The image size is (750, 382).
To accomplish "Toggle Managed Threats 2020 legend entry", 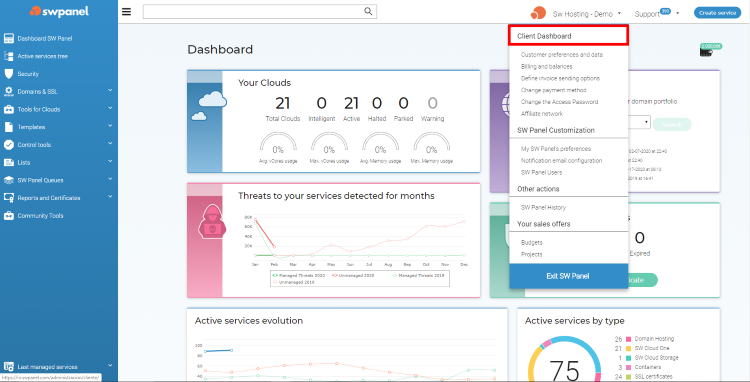I will (300, 275).
